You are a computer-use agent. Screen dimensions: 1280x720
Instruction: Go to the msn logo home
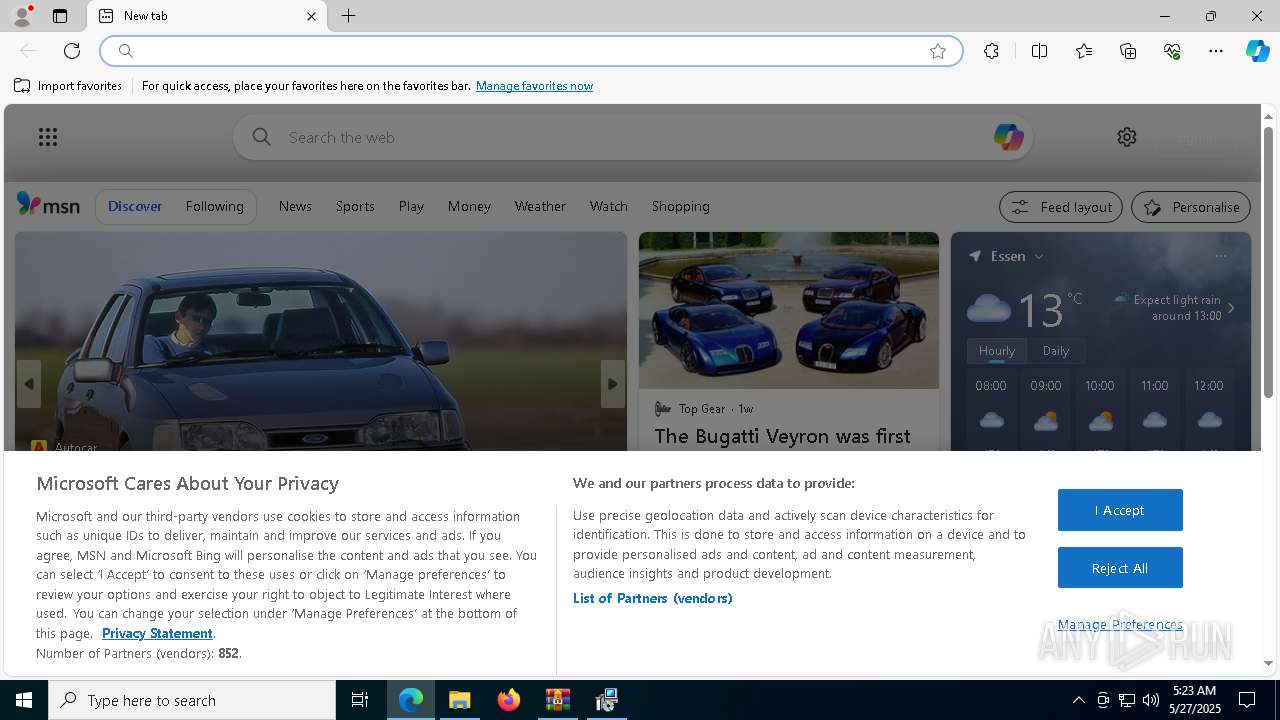(x=48, y=205)
